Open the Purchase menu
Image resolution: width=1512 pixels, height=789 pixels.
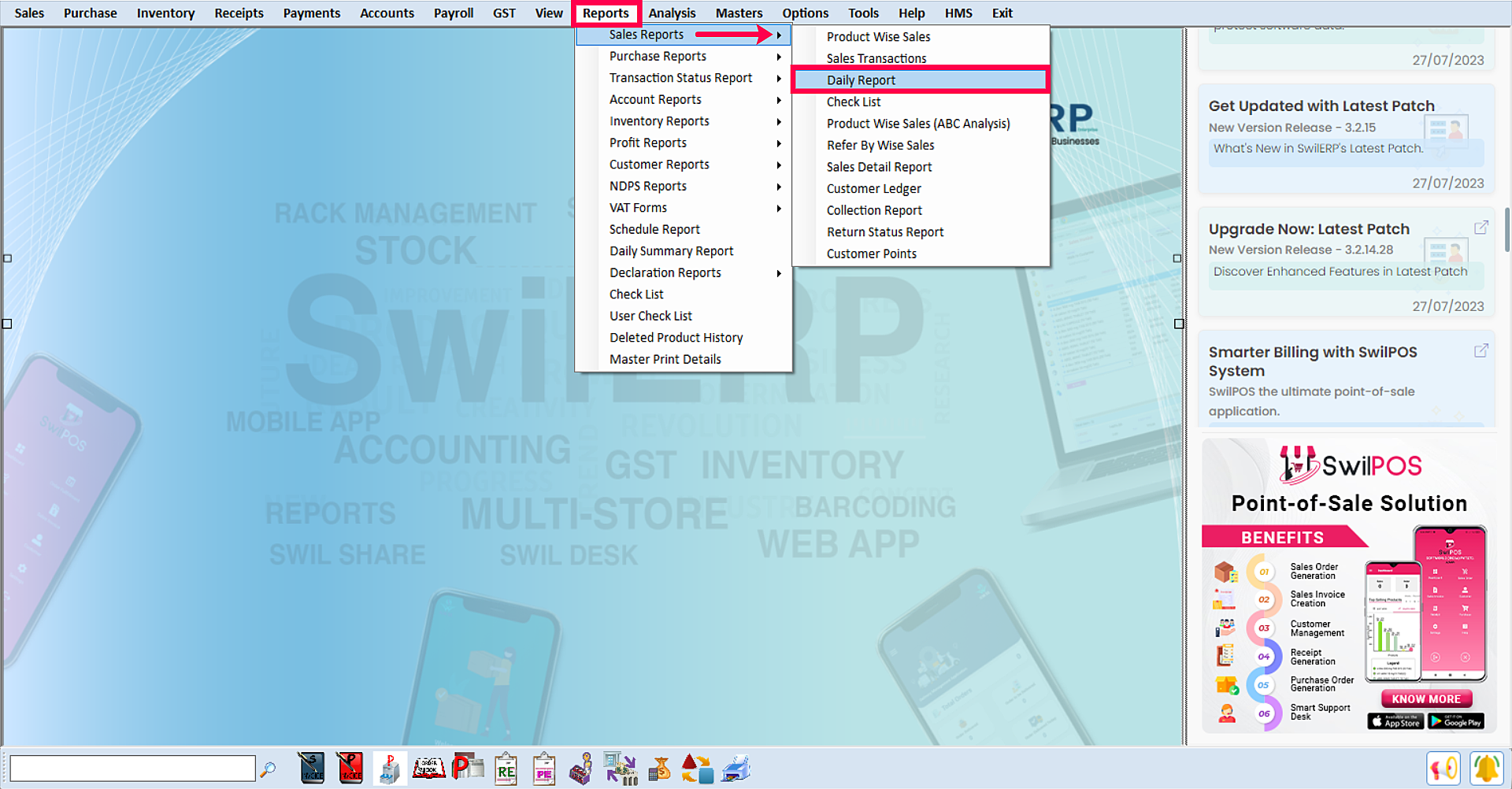click(90, 13)
